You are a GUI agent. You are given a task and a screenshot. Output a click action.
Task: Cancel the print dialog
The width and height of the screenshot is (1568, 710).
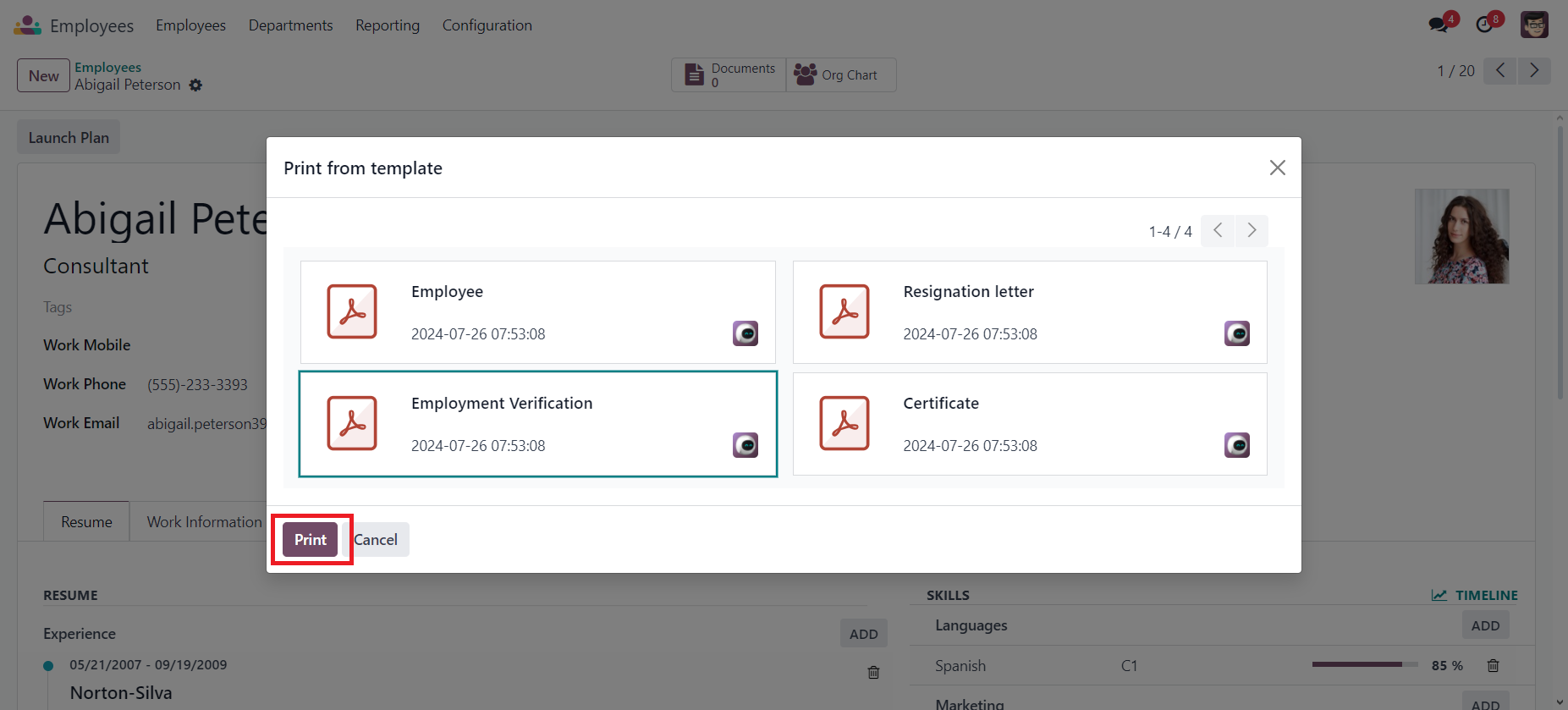pyautogui.click(x=377, y=540)
